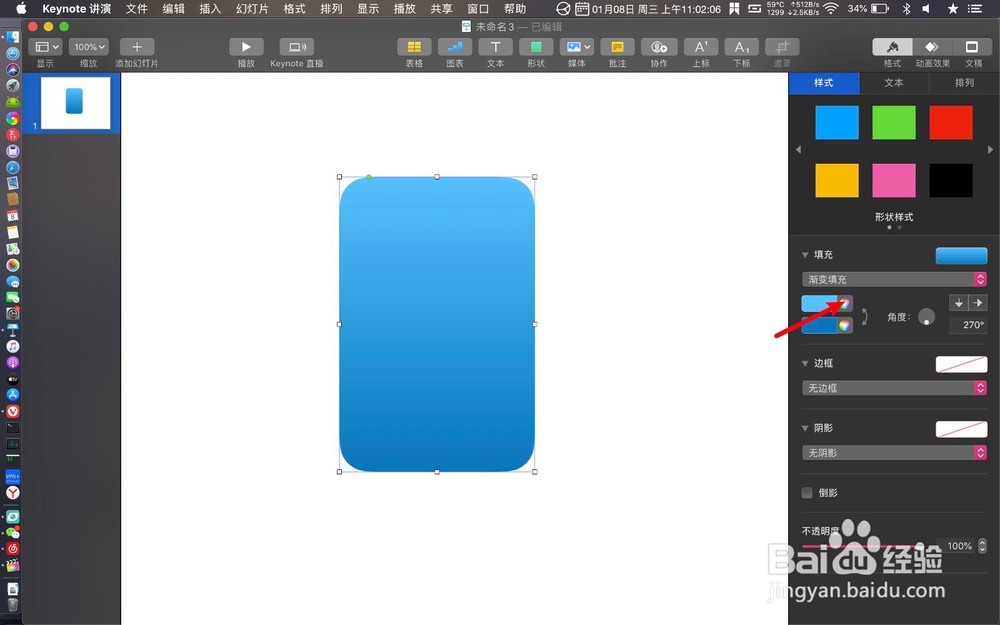The height and width of the screenshot is (625, 1000).
Task: Open color wheel for top gradient color
Action: pyautogui.click(x=844, y=304)
